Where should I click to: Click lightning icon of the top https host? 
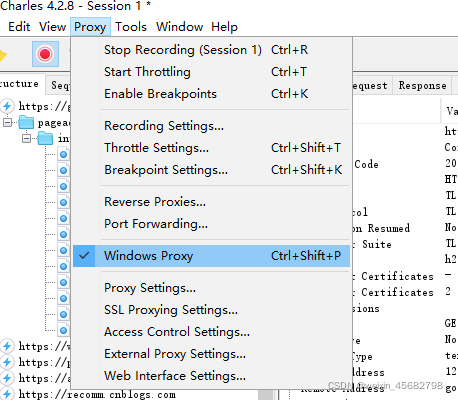pos(7,106)
